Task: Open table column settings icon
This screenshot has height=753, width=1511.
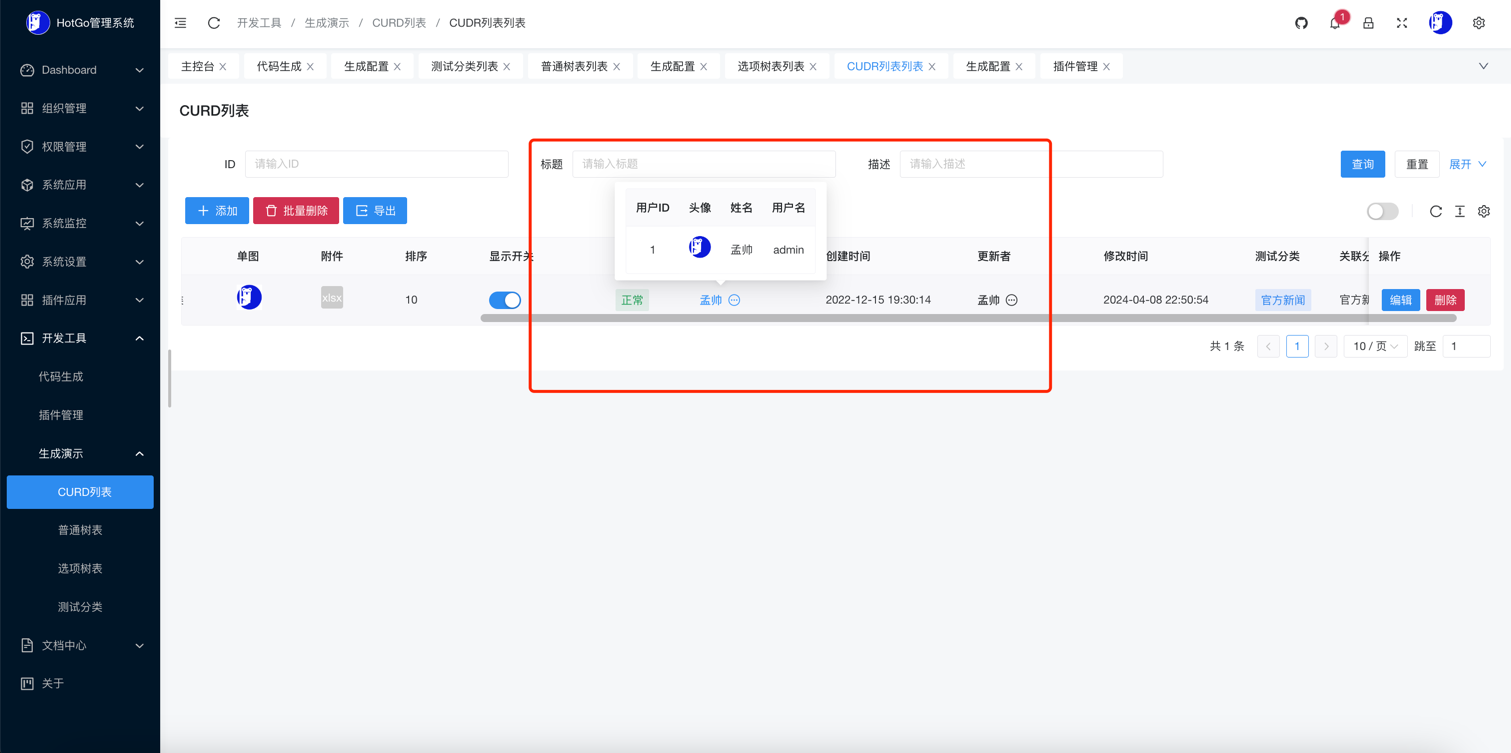Action: click(1484, 211)
